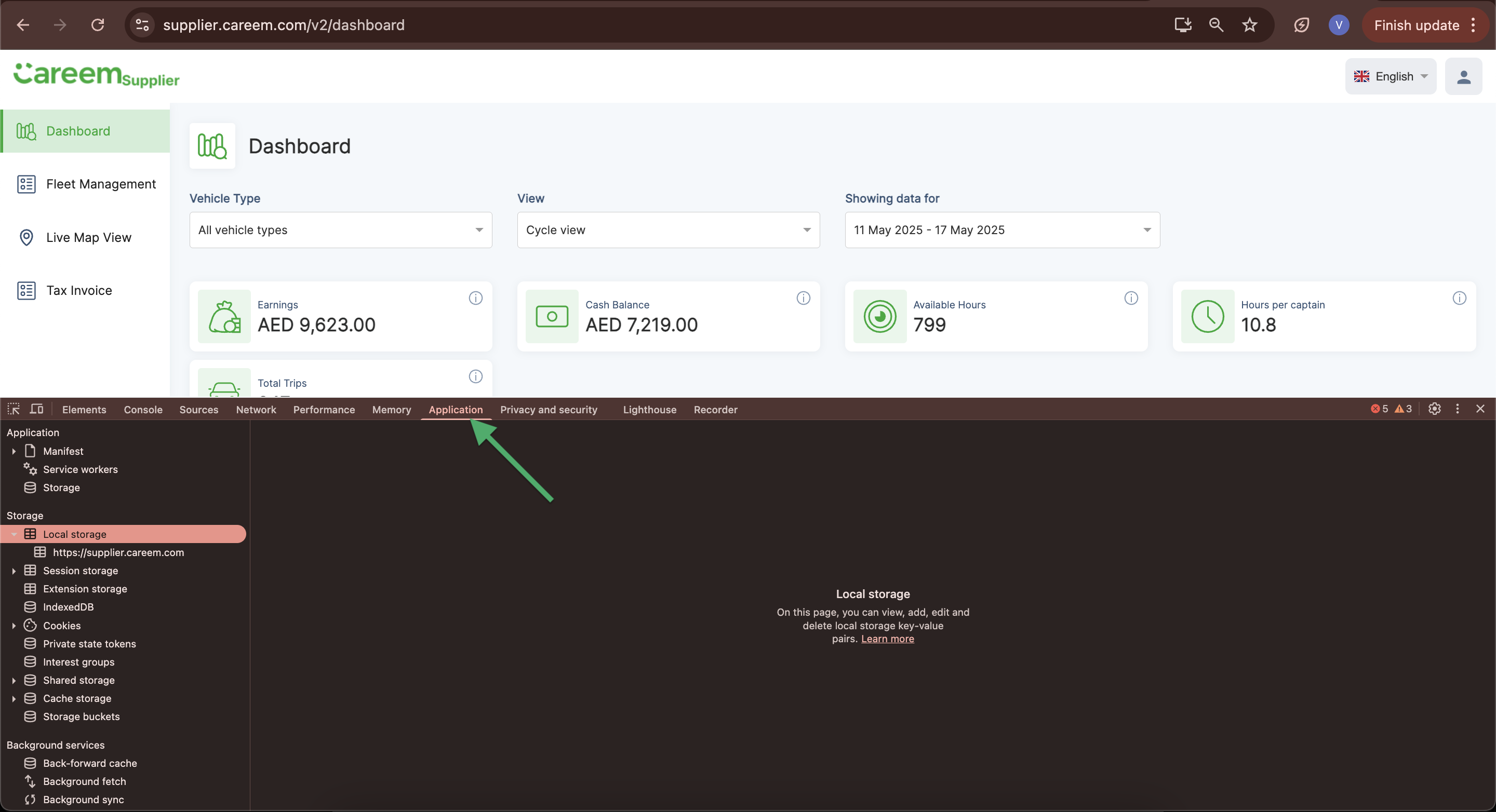1496x812 pixels.
Task: Select Extension storage item
Action: click(85, 589)
